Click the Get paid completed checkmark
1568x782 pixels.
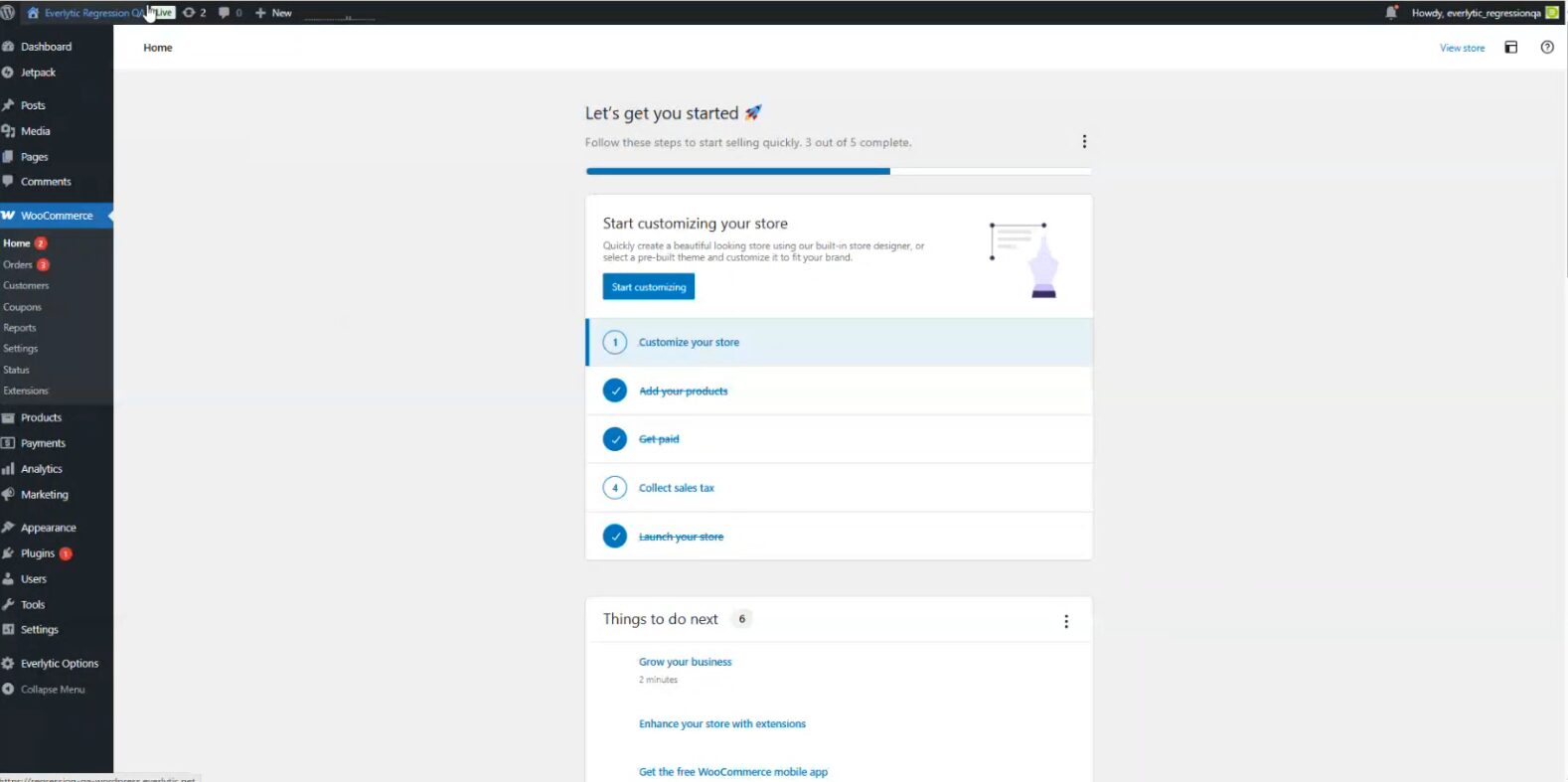point(615,439)
